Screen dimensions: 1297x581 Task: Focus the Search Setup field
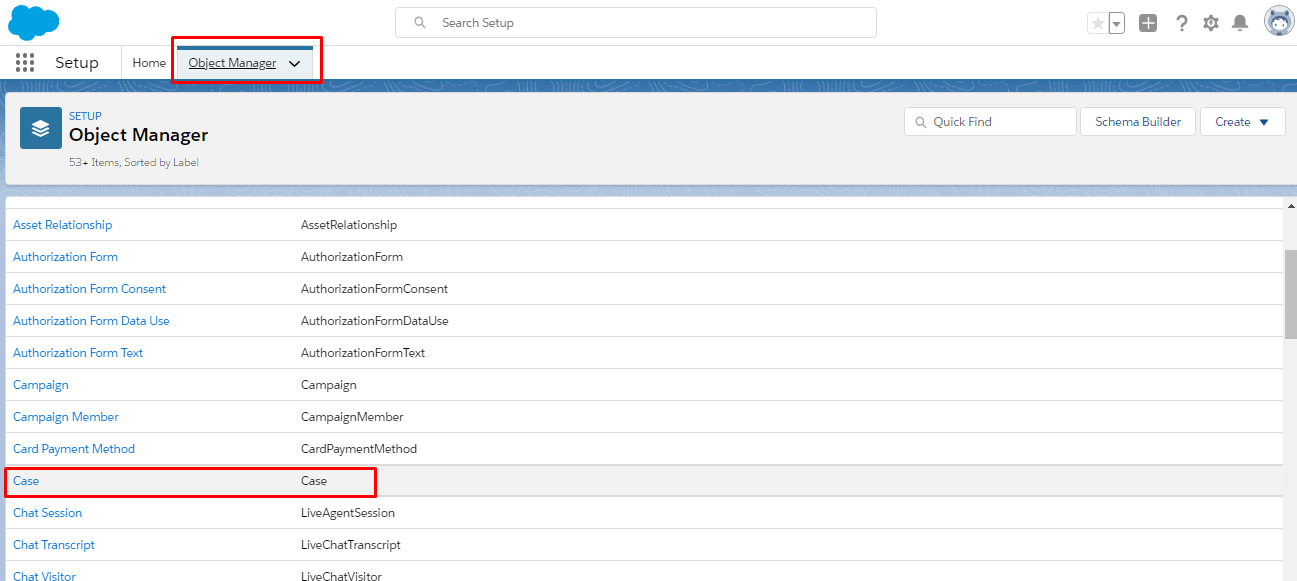coord(636,23)
